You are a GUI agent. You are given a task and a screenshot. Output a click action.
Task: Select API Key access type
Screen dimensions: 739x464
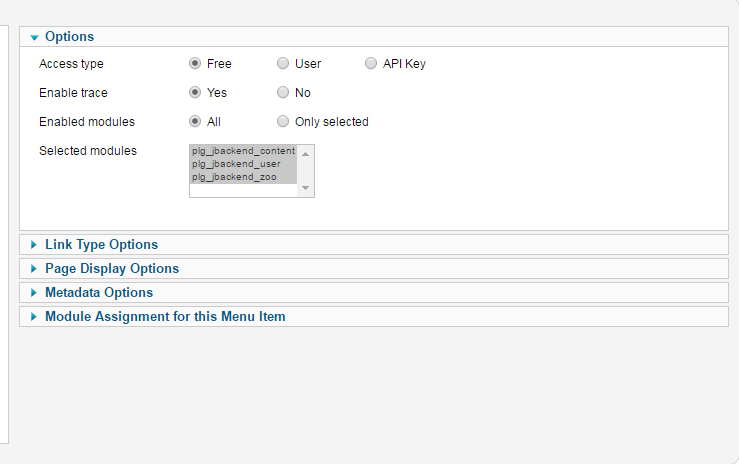371,63
